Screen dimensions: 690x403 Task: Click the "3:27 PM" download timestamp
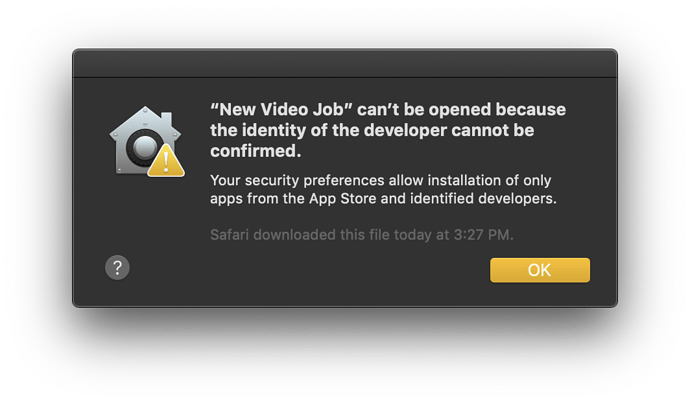482,235
